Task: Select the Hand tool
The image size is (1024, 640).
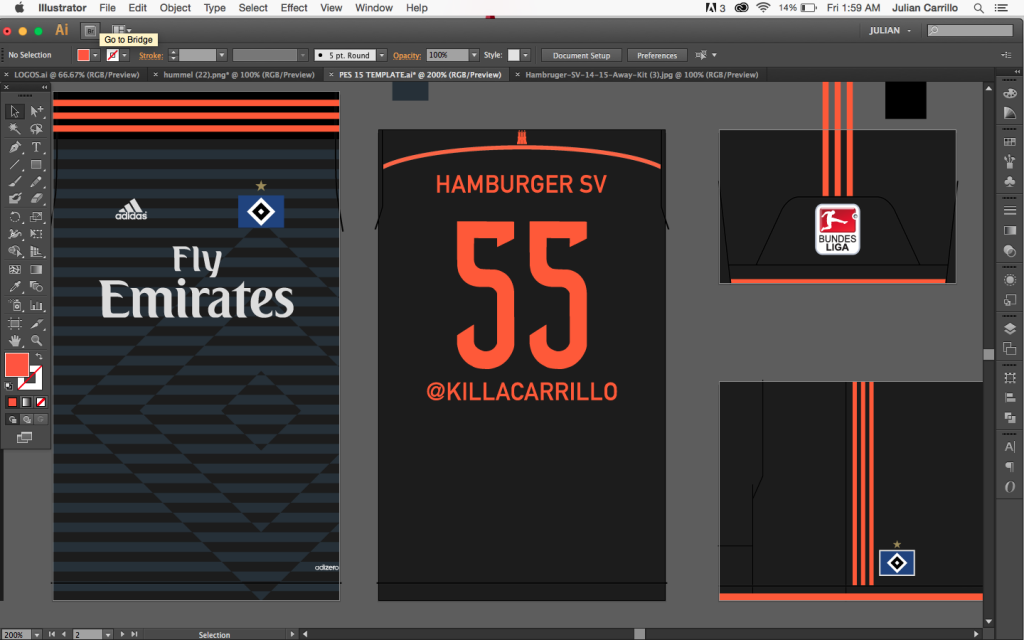Action: 14,340
